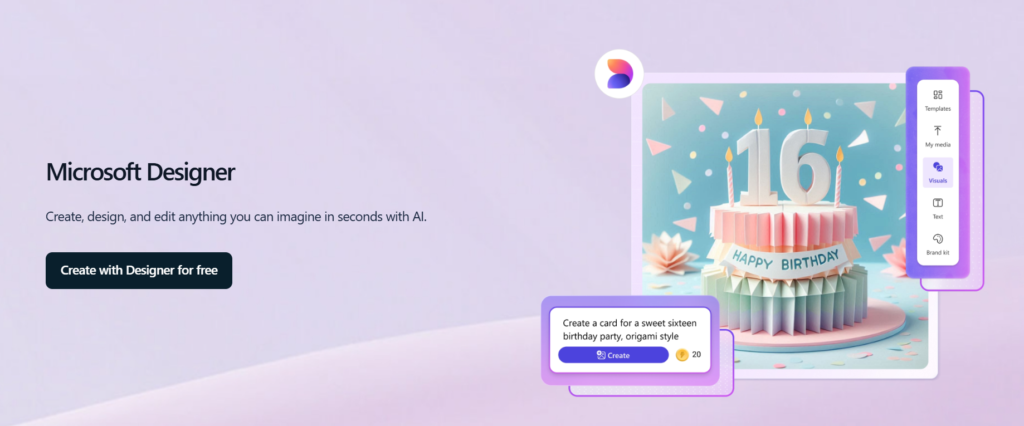This screenshot has width=1024, height=426.
Task: Click the Microsoft Designer heading
Action: [x=140, y=173]
